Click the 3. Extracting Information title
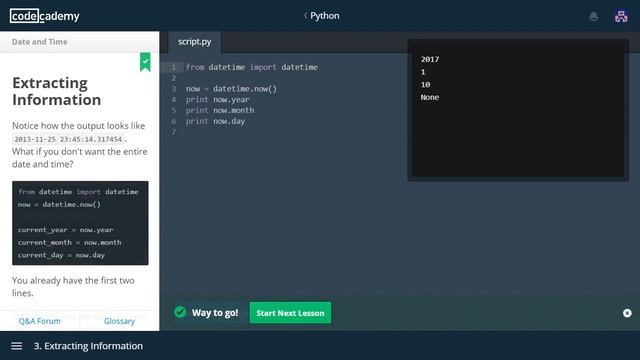 89,346
